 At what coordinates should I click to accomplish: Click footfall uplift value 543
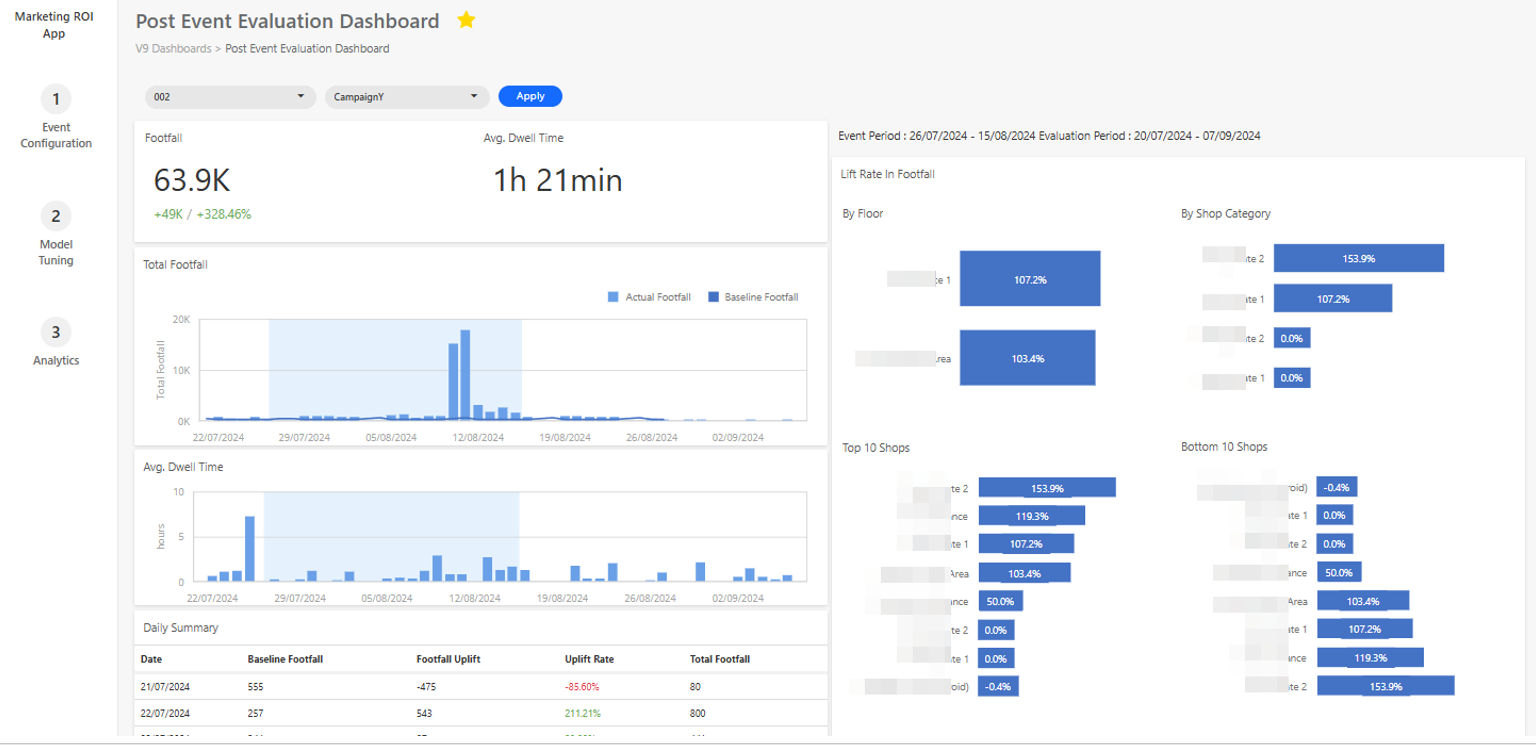click(425, 714)
